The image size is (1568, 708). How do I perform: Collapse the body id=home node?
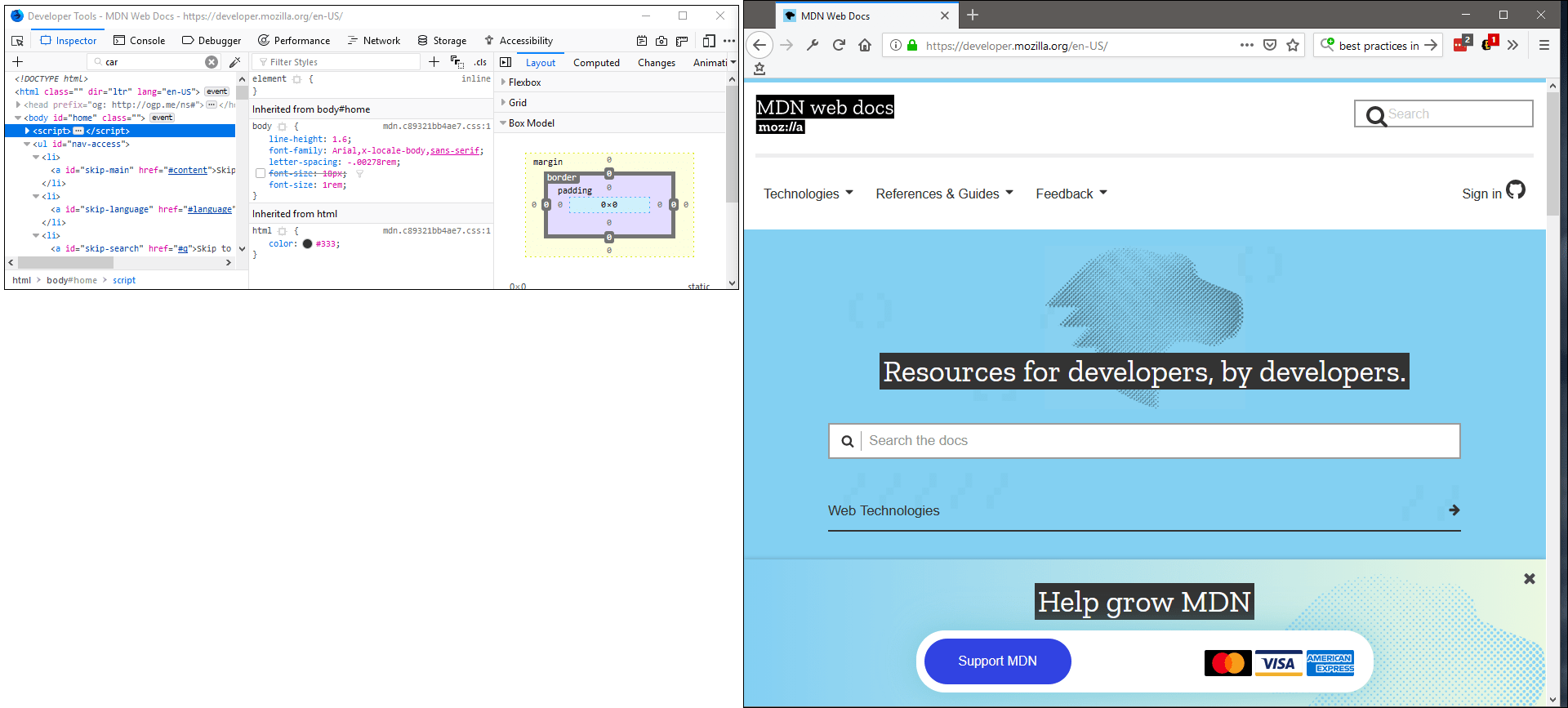(19, 118)
